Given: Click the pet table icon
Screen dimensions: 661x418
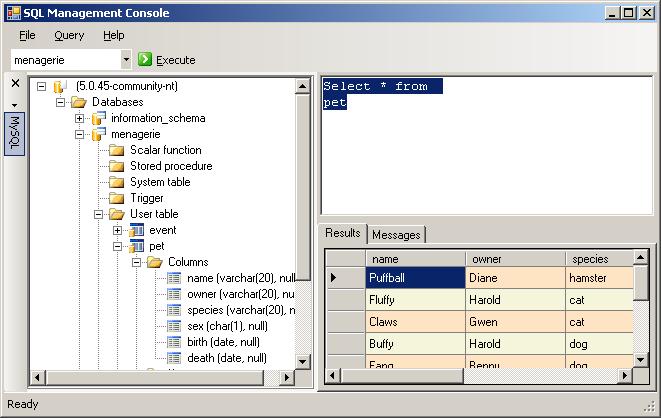Looking at the screenshot, I should 136,246.
